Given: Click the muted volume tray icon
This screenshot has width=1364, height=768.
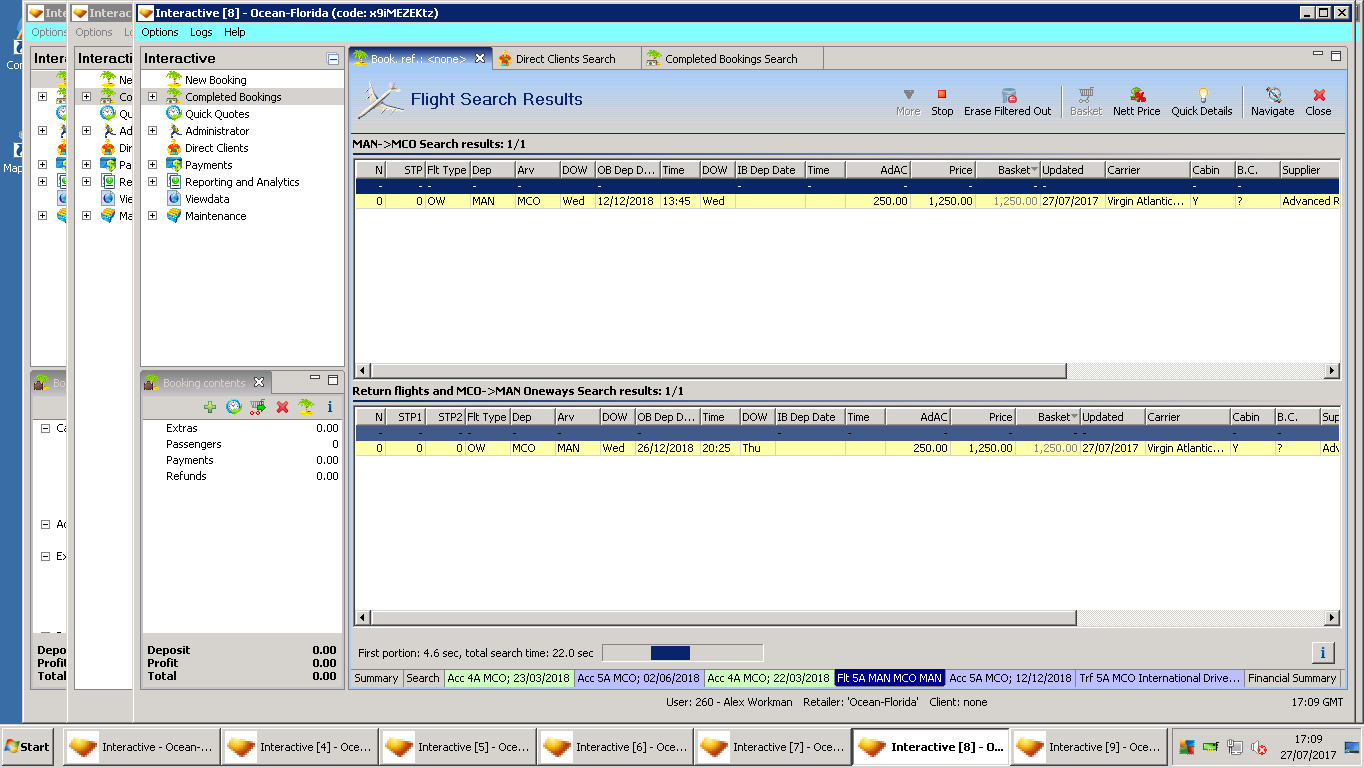Looking at the screenshot, I should [x=1260, y=747].
